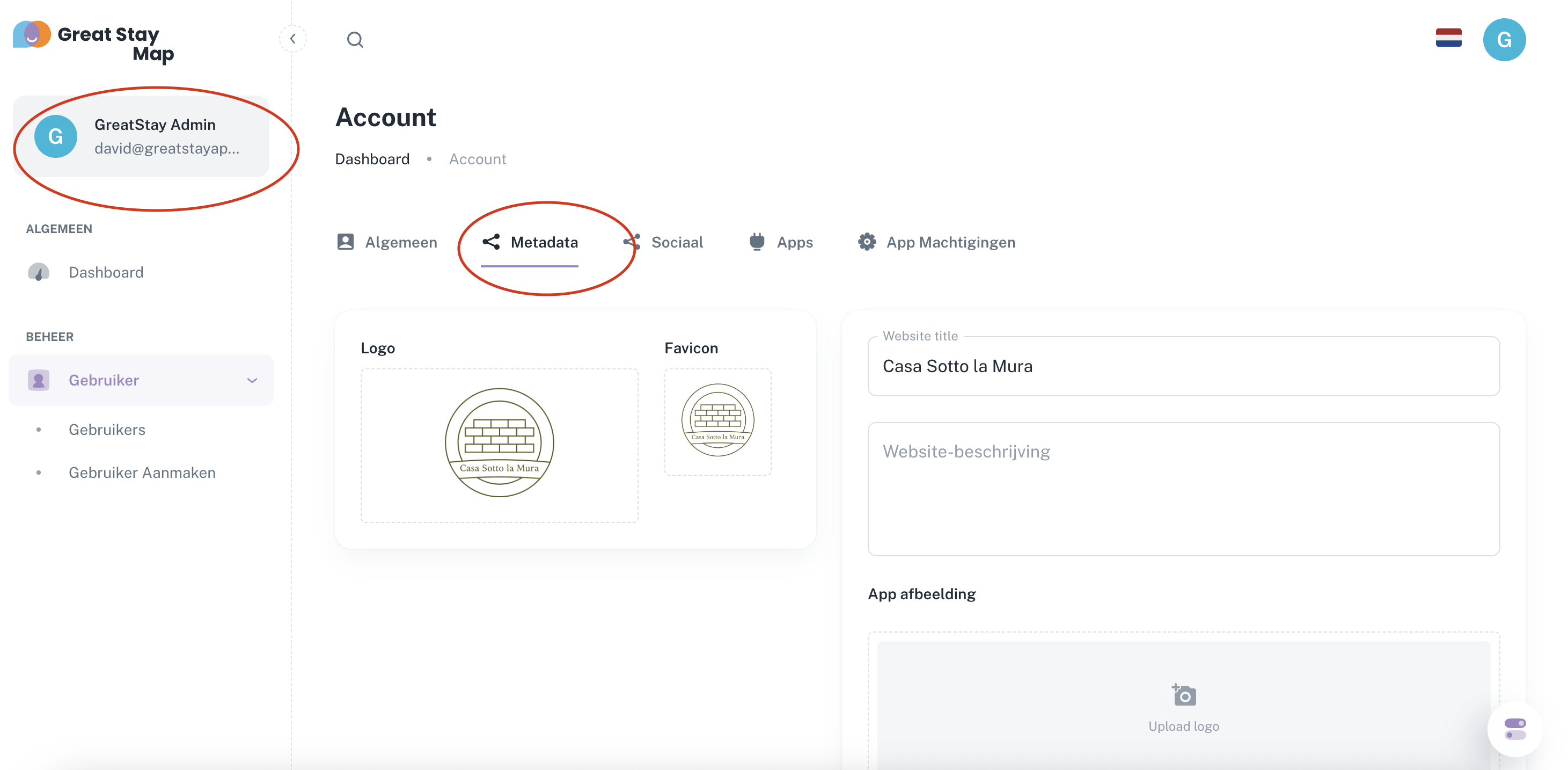Open the user avatar menu, top right

pyautogui.click(x=1504, y=40)
